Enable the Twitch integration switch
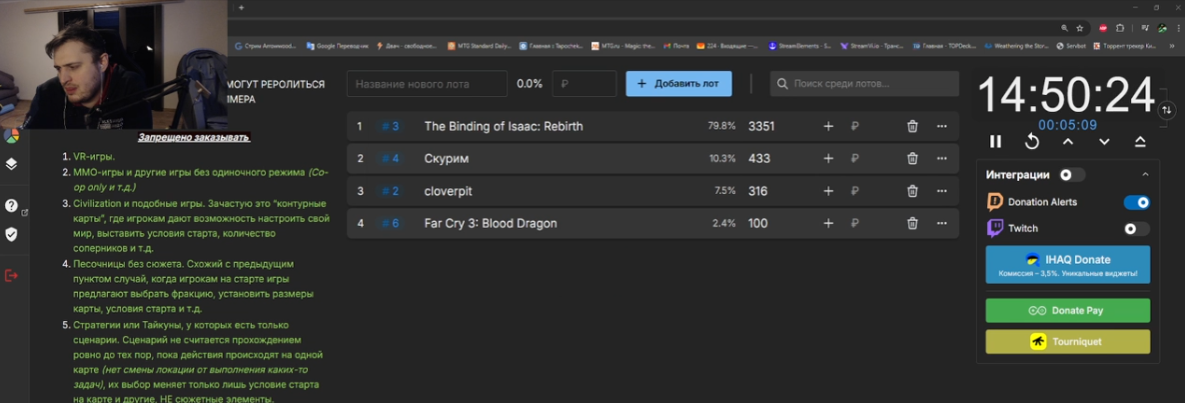This screenshot has height=403, width=1185. (x=1137, y=228)
